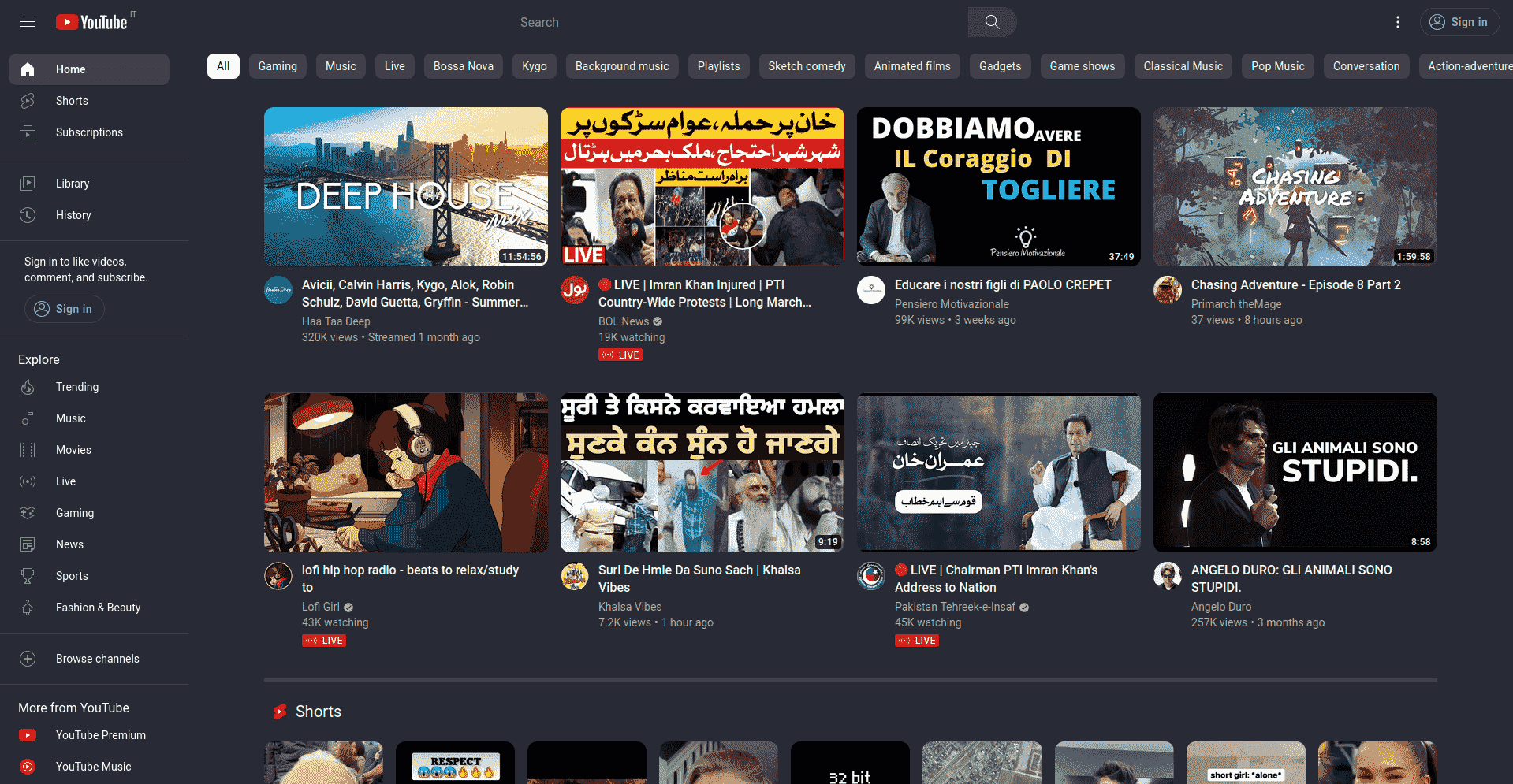1513x784 pixels.
Task: Open the Lofi Girl channel link
Action: (320, 607)
